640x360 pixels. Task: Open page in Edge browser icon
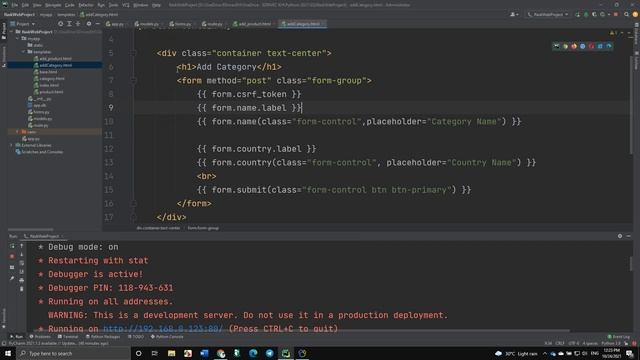click(x=609, y=46)
